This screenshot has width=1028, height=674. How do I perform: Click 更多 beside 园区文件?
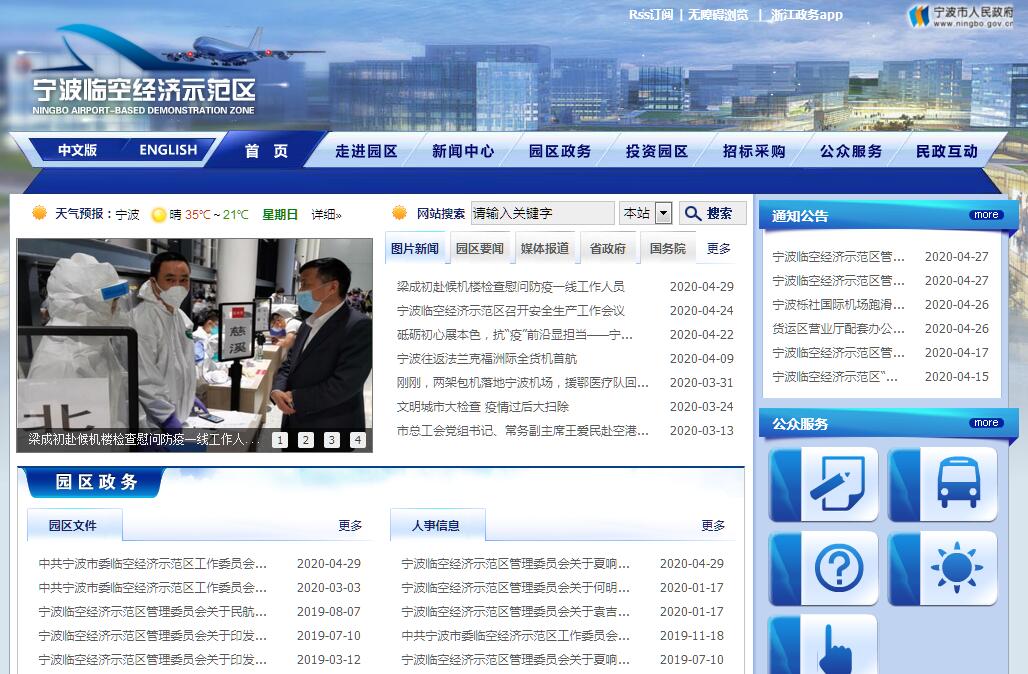(x=350, y=526)
